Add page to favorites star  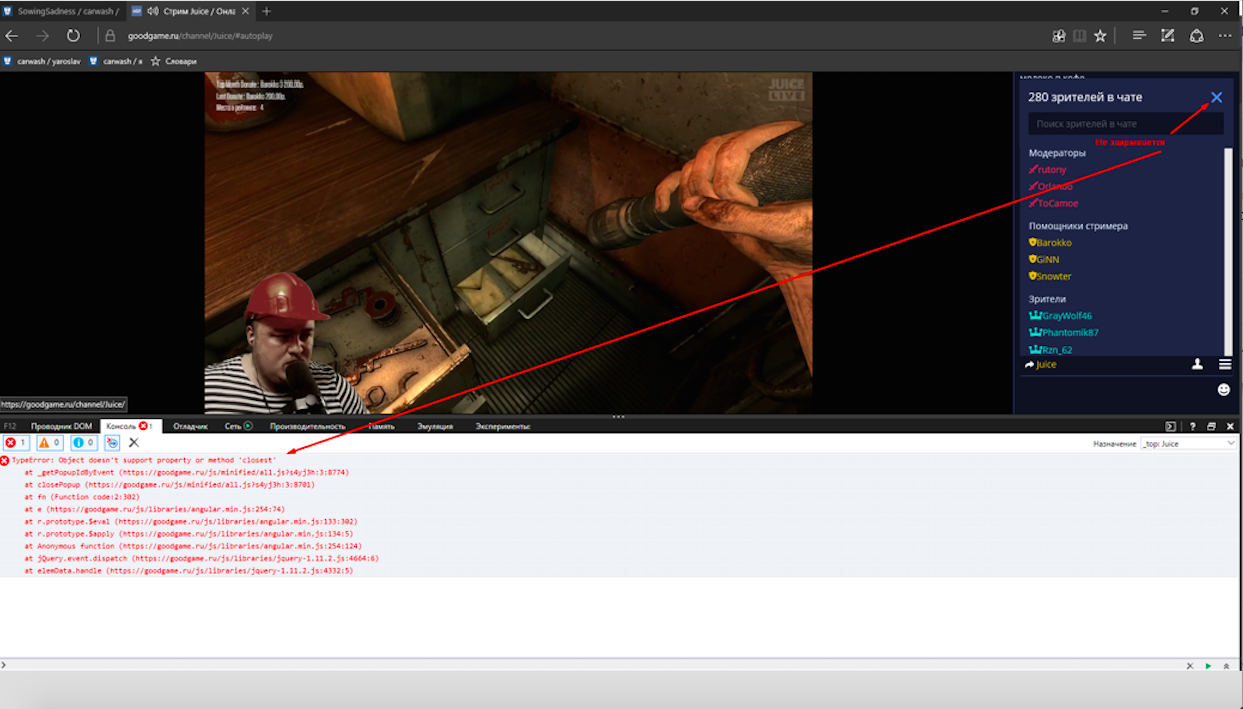point(1100,36)
